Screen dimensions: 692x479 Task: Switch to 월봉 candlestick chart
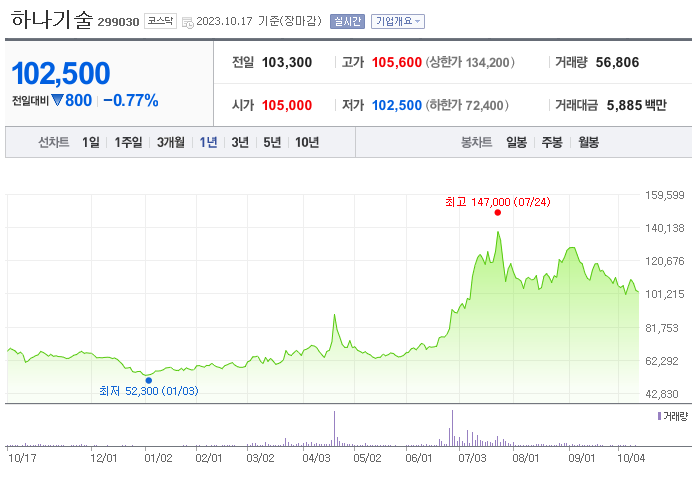pos(588,142)
